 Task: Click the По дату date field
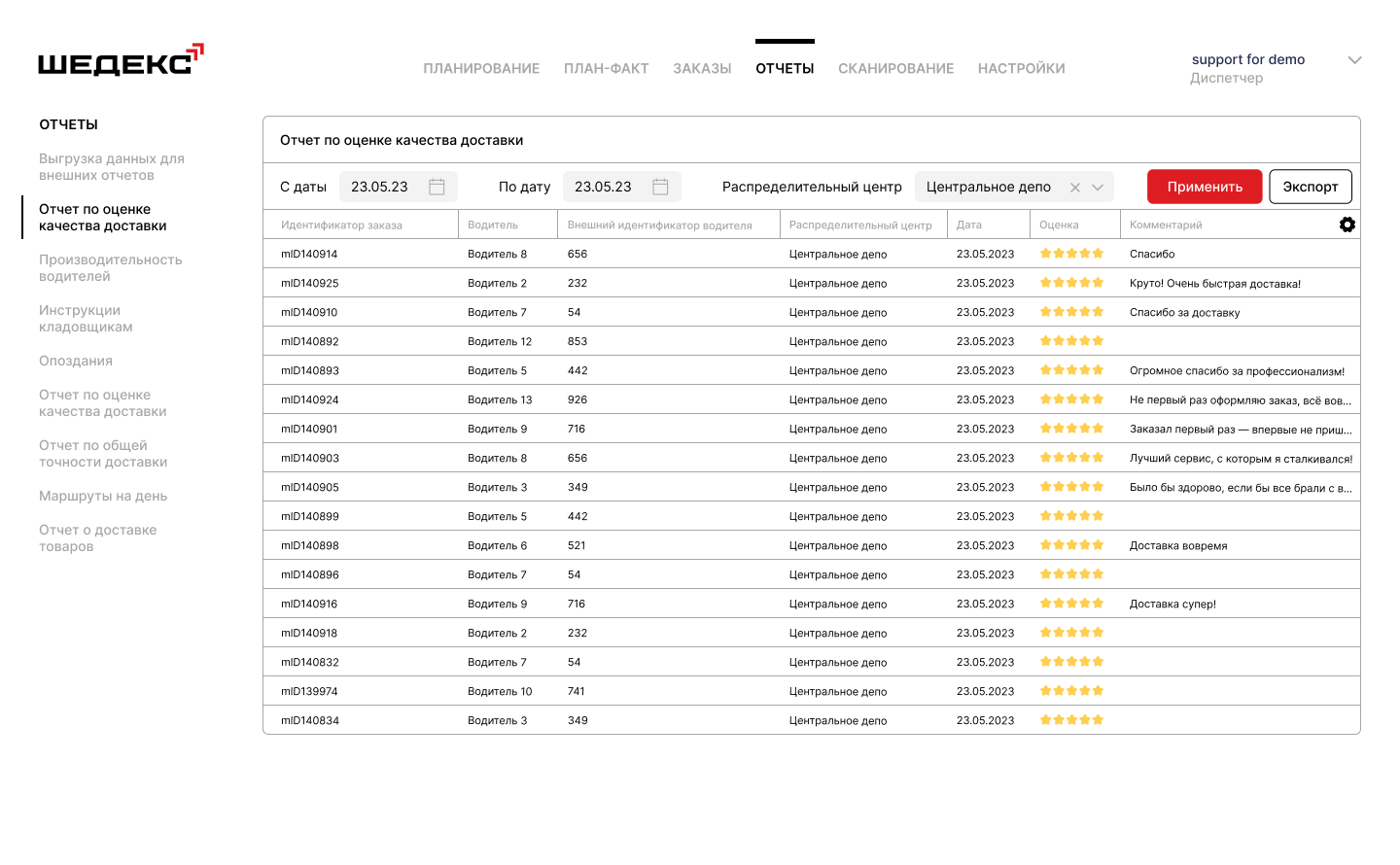click(x=622, y=187)
